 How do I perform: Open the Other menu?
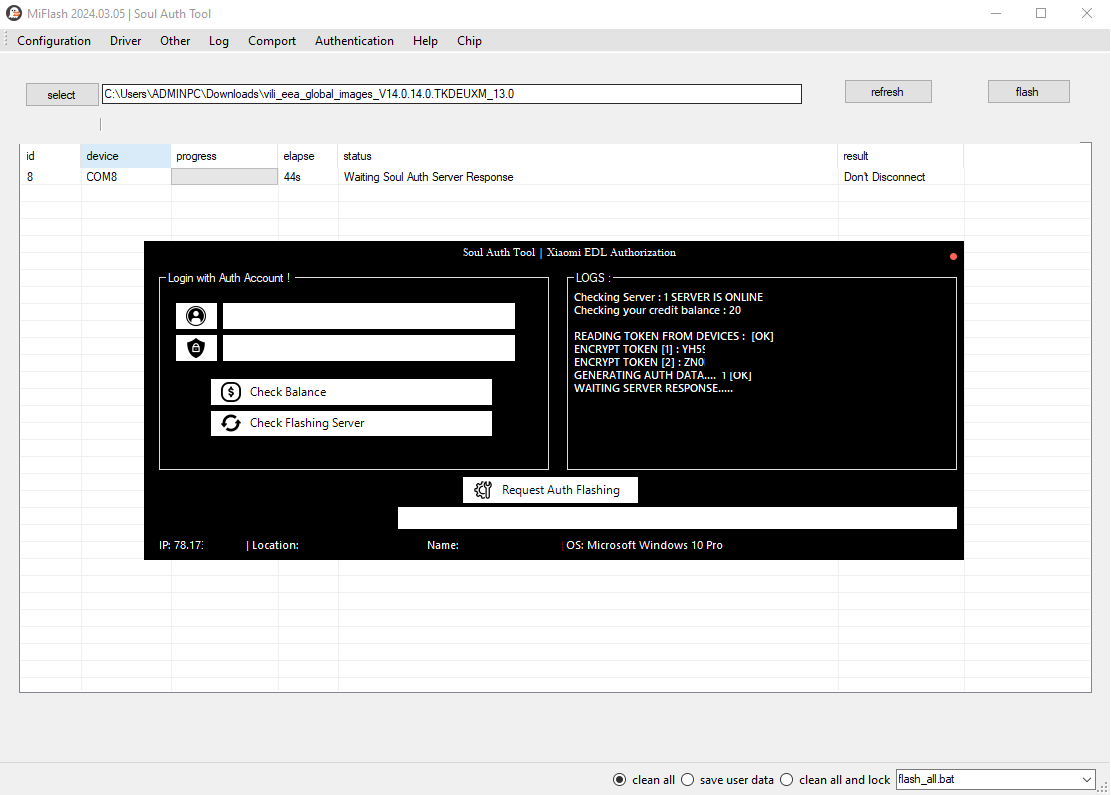point(175,41)
